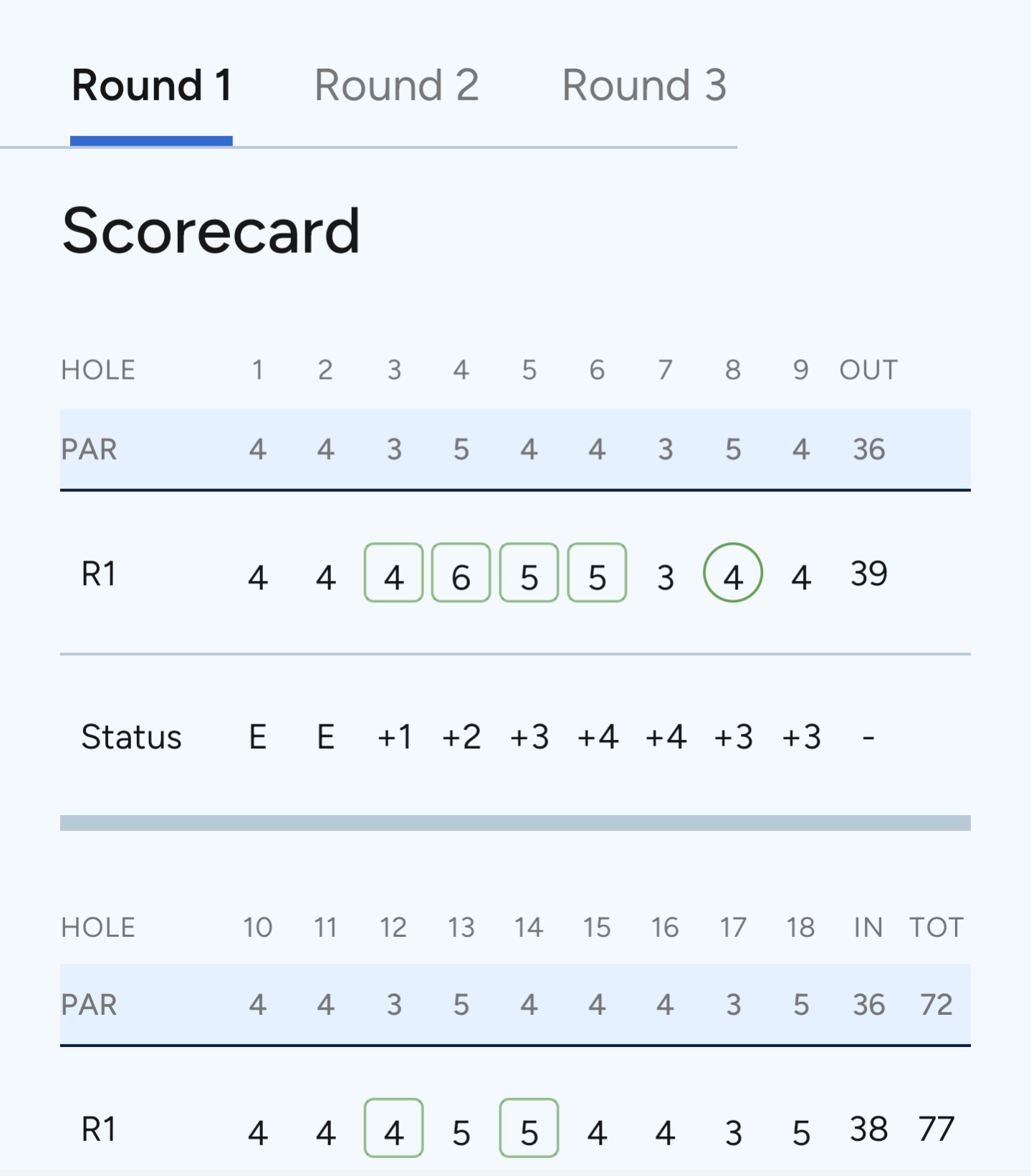This screenshot has height=1176, width=1031.
Task: Click the boxed 5 score on hole 14
Action: pyautogui.click(x=529, y=1129)
